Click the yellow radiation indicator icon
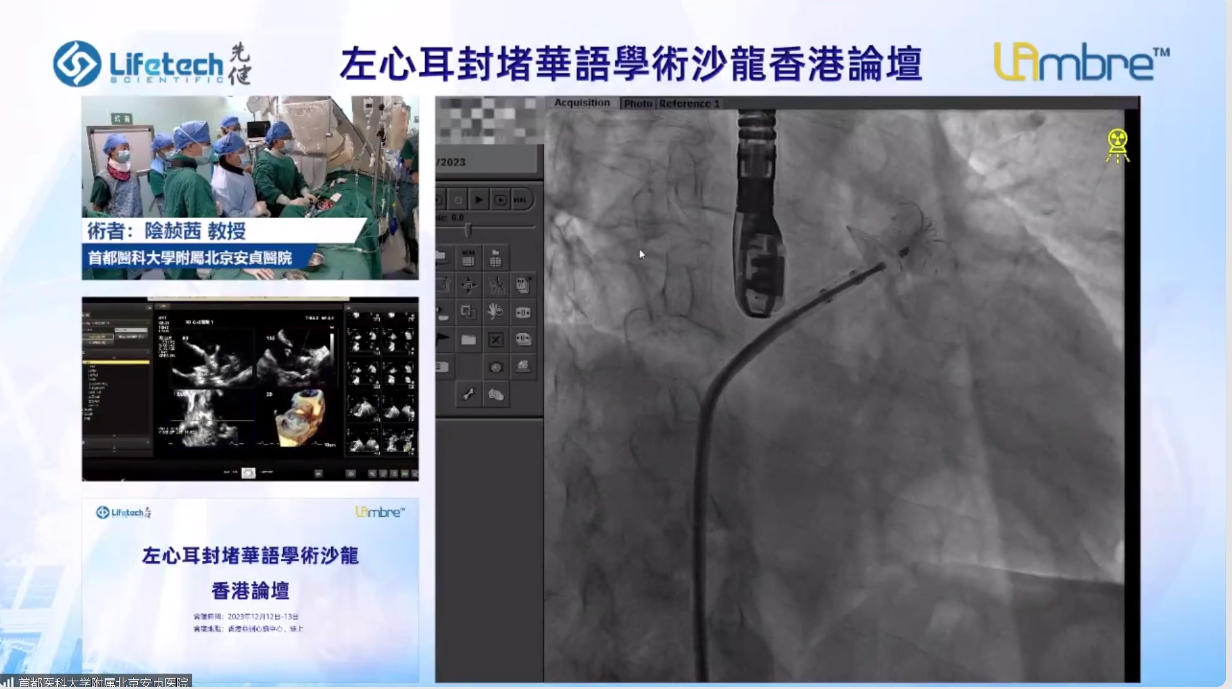This screenshot has height=689, width=1232. coord(1117,145)
